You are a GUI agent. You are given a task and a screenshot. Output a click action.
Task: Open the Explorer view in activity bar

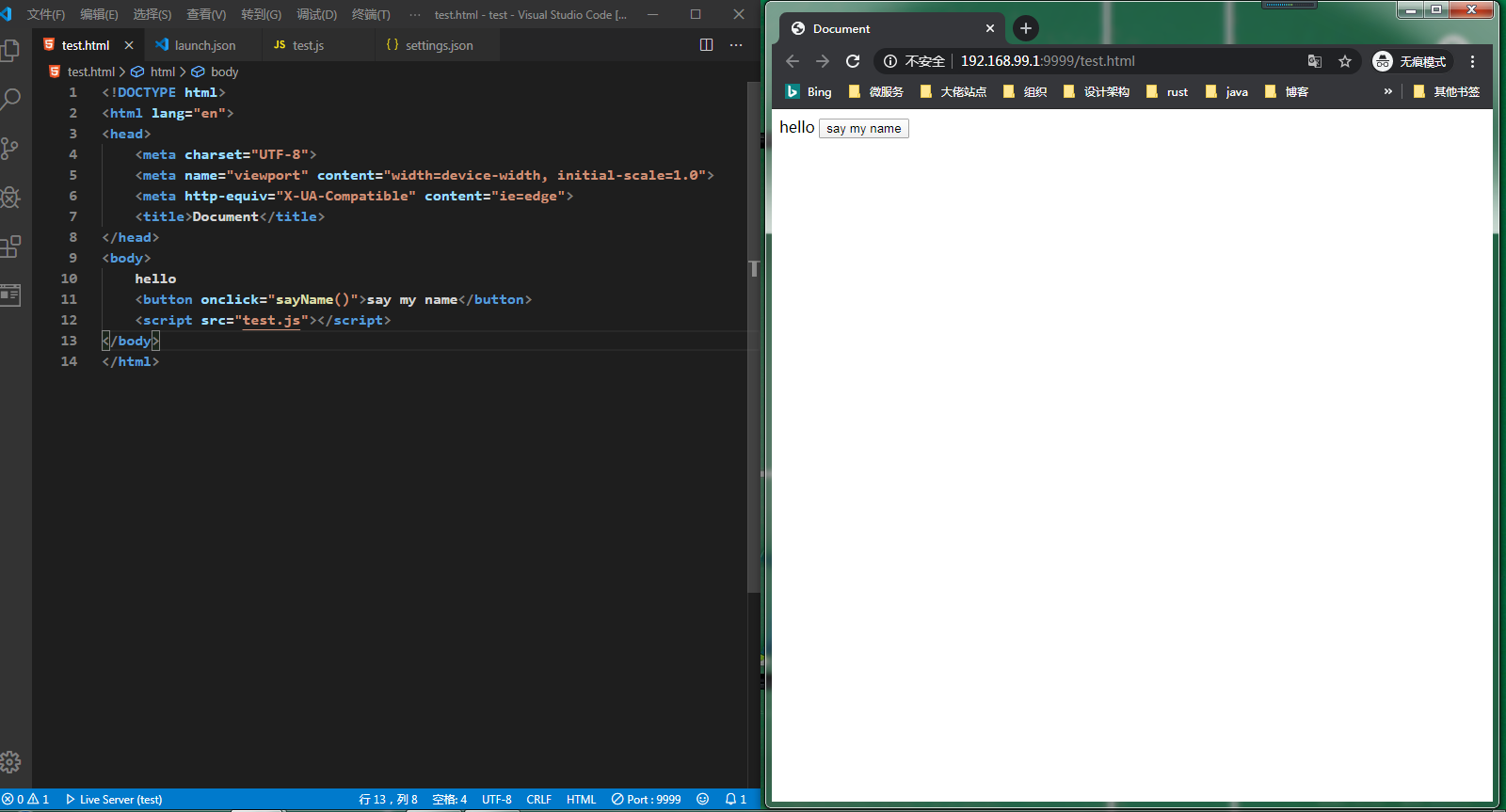pos(9,50)
